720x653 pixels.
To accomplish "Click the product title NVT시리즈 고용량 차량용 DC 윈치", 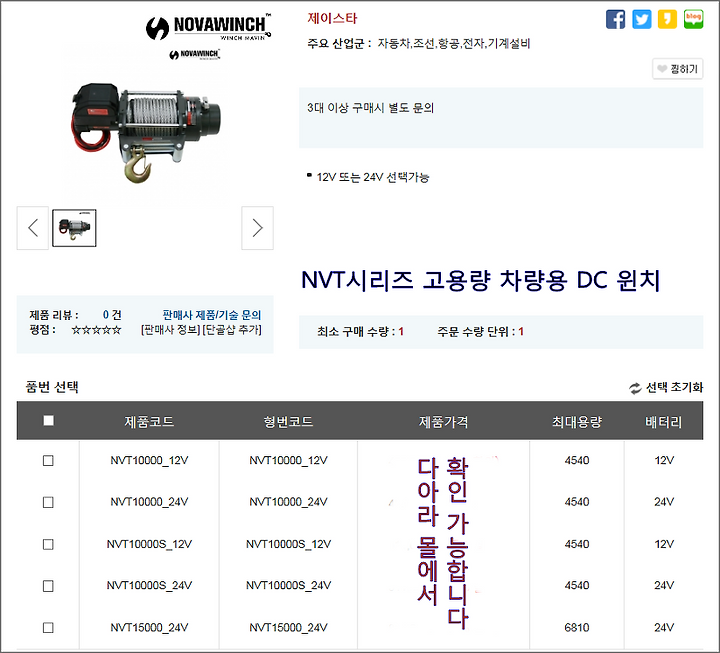I will pyautogui.click(x=481, y=280).
